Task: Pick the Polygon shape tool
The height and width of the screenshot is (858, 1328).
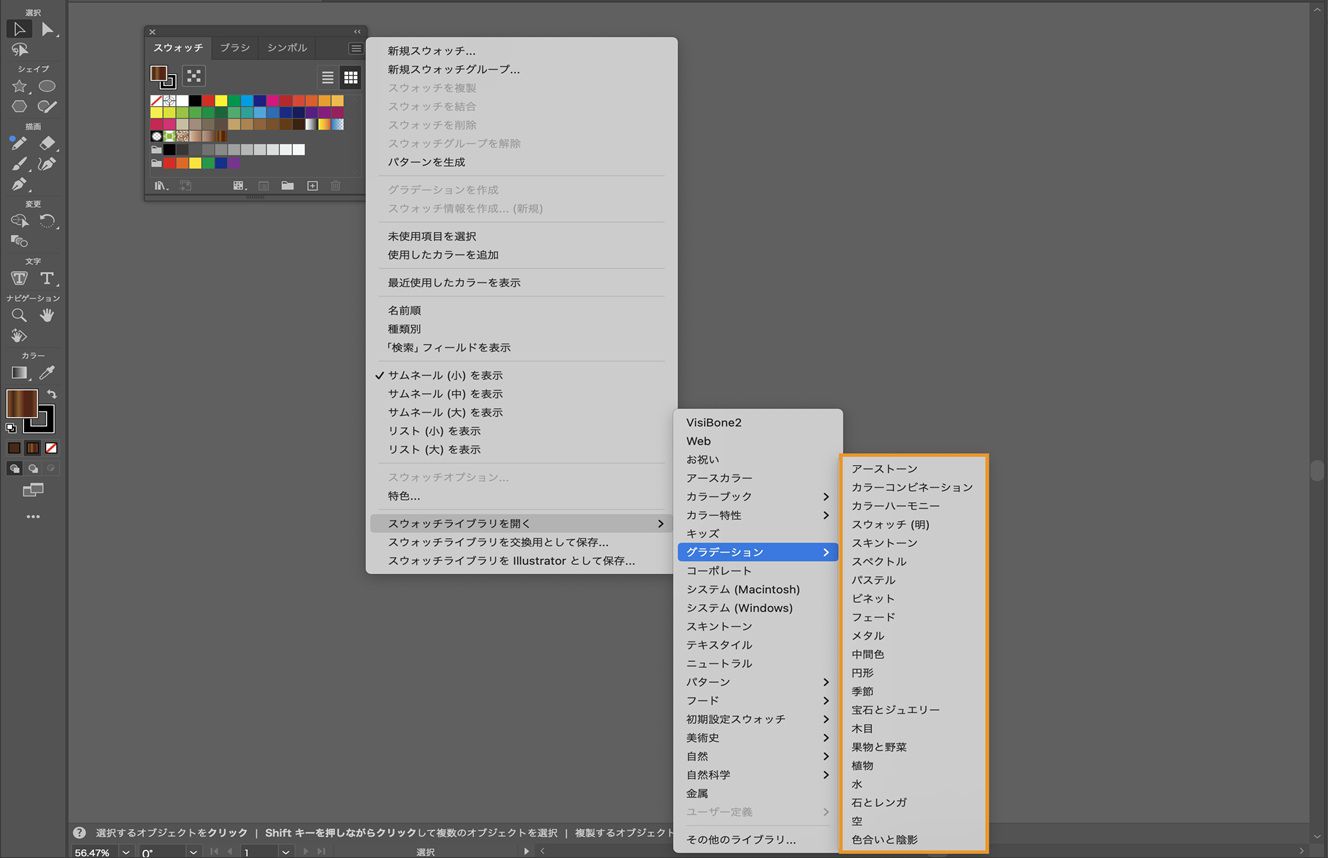Action: (x=19, y=106)
